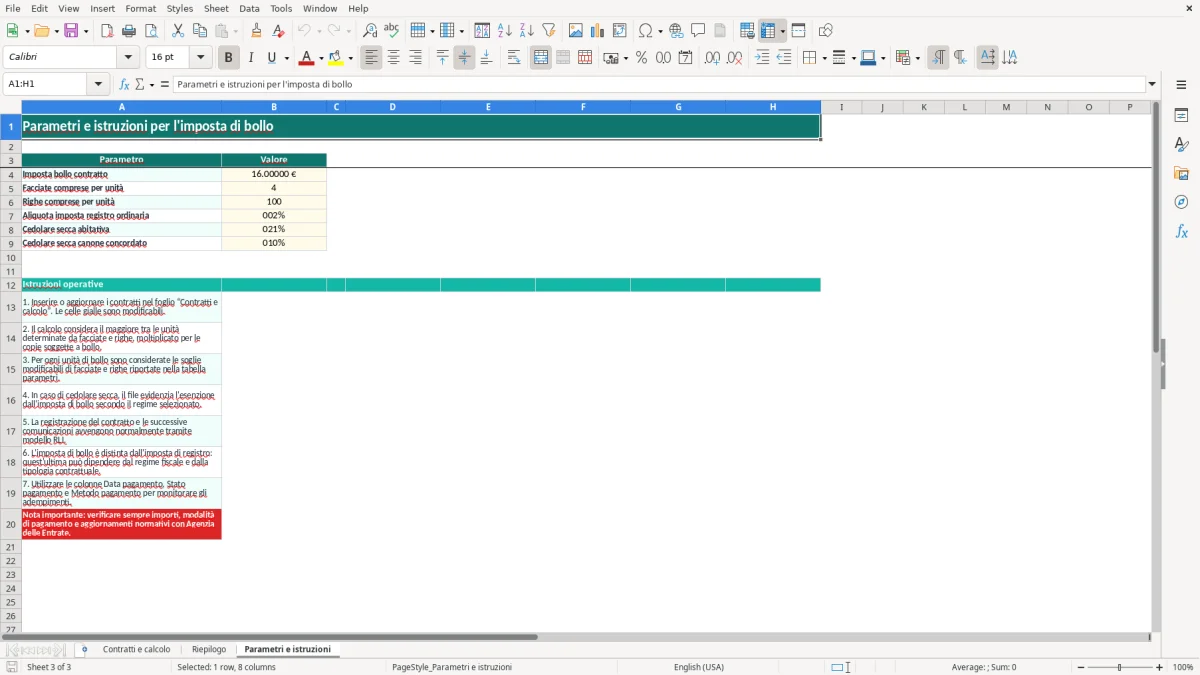Select column B header
Image resolution: width=1200 pixels, height=675 pixels.
[x=274, y=107]
